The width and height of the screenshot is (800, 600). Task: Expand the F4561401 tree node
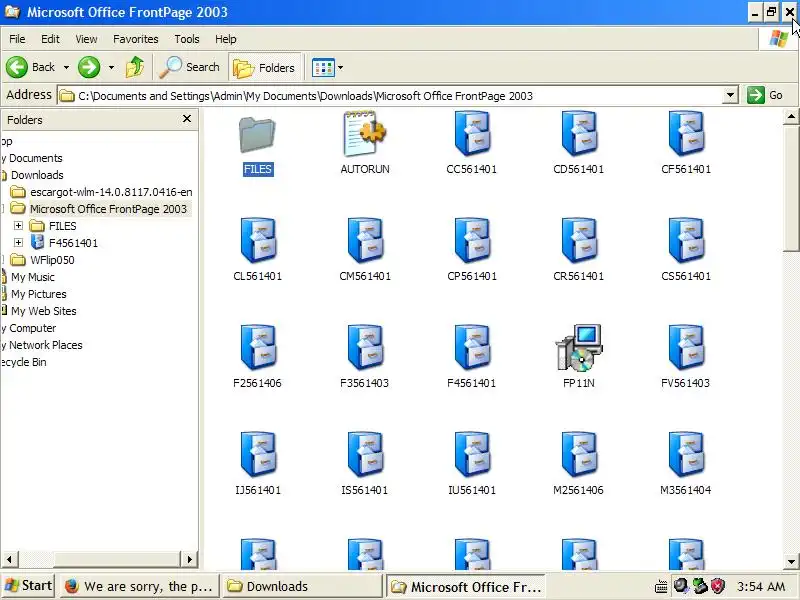pos(18,243)
